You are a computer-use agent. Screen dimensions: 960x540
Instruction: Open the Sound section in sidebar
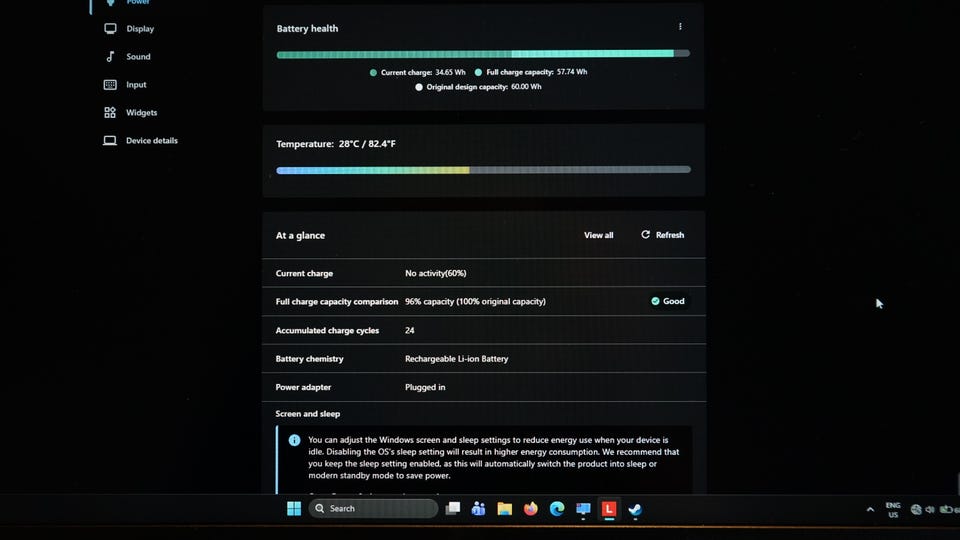tap(127, 56)
